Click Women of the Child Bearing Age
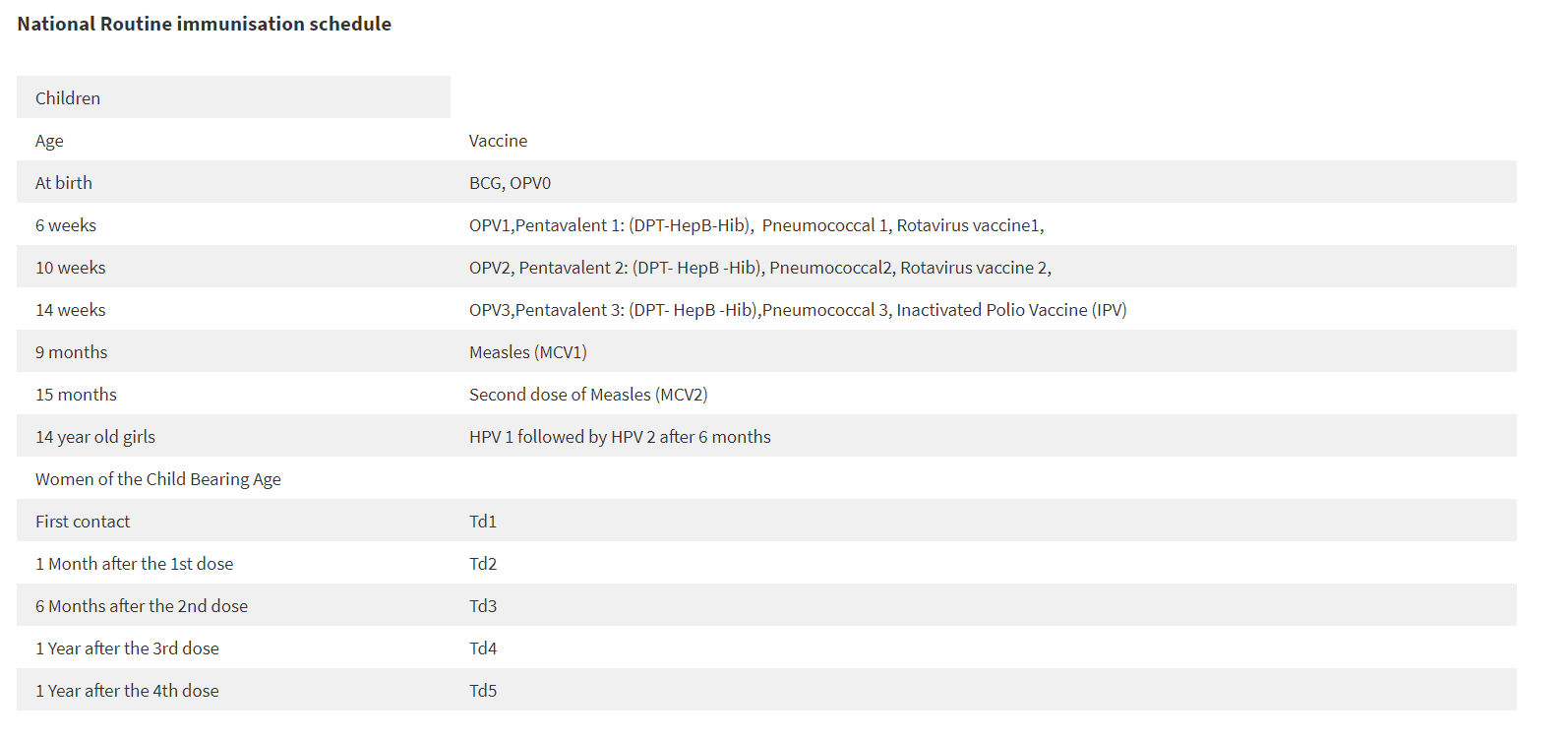The height and width of the screenshot is (740, 1568). (158, 479)
